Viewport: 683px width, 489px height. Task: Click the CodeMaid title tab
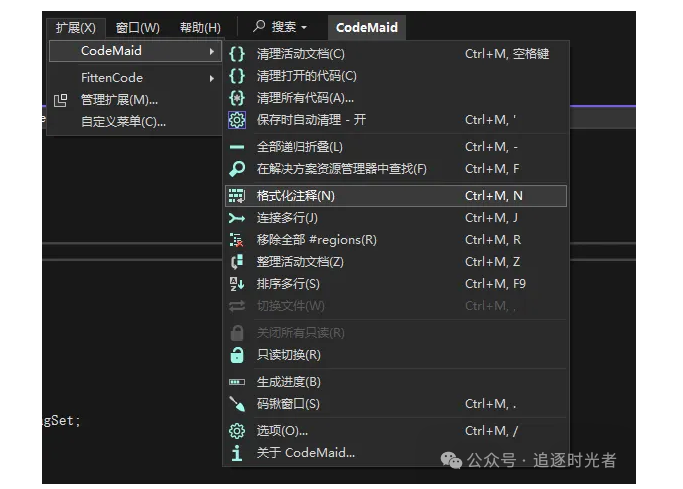tap(367, 28)
